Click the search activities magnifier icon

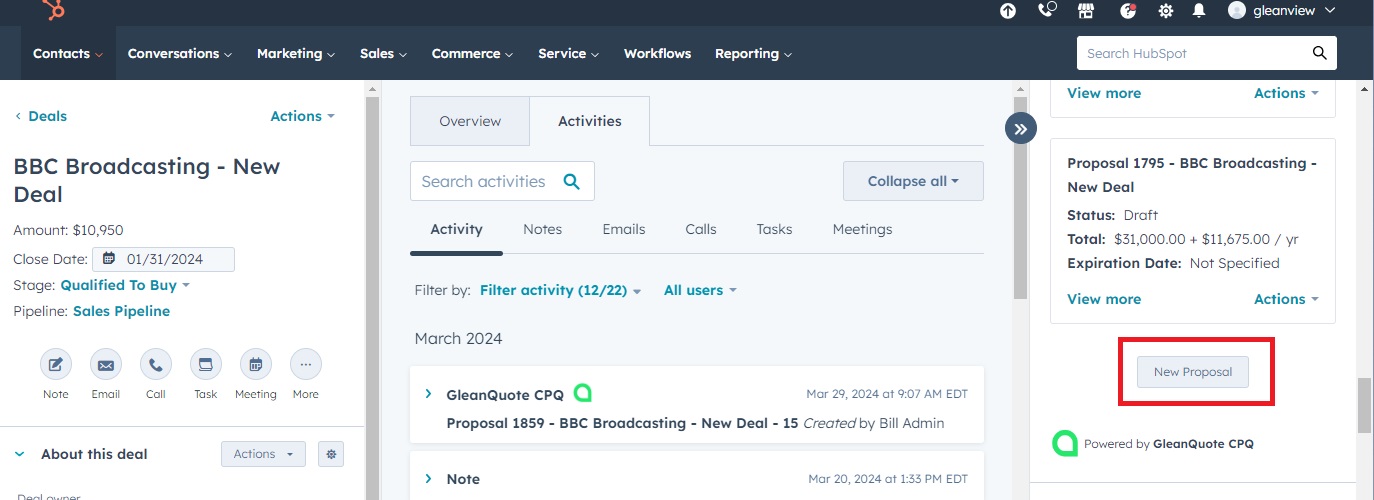click(x=572, y=181)
